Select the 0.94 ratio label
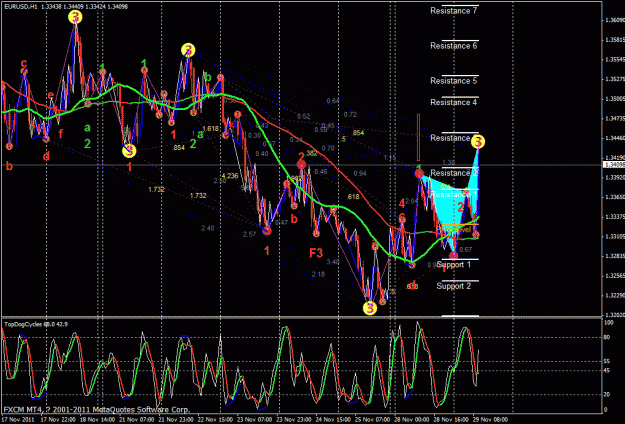Screen dimensions: 625x424 coord(360,173)
